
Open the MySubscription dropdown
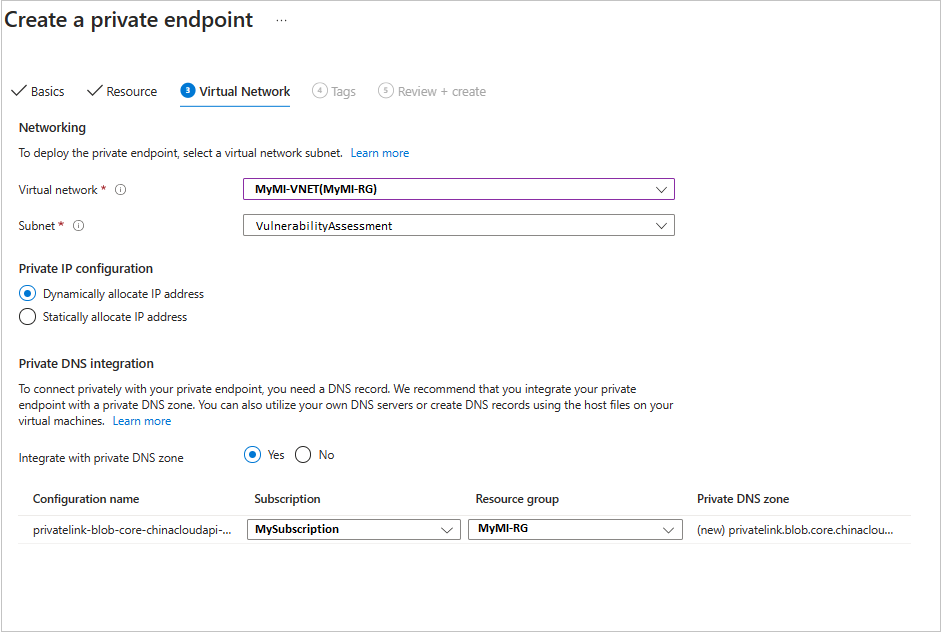[353, 530]
